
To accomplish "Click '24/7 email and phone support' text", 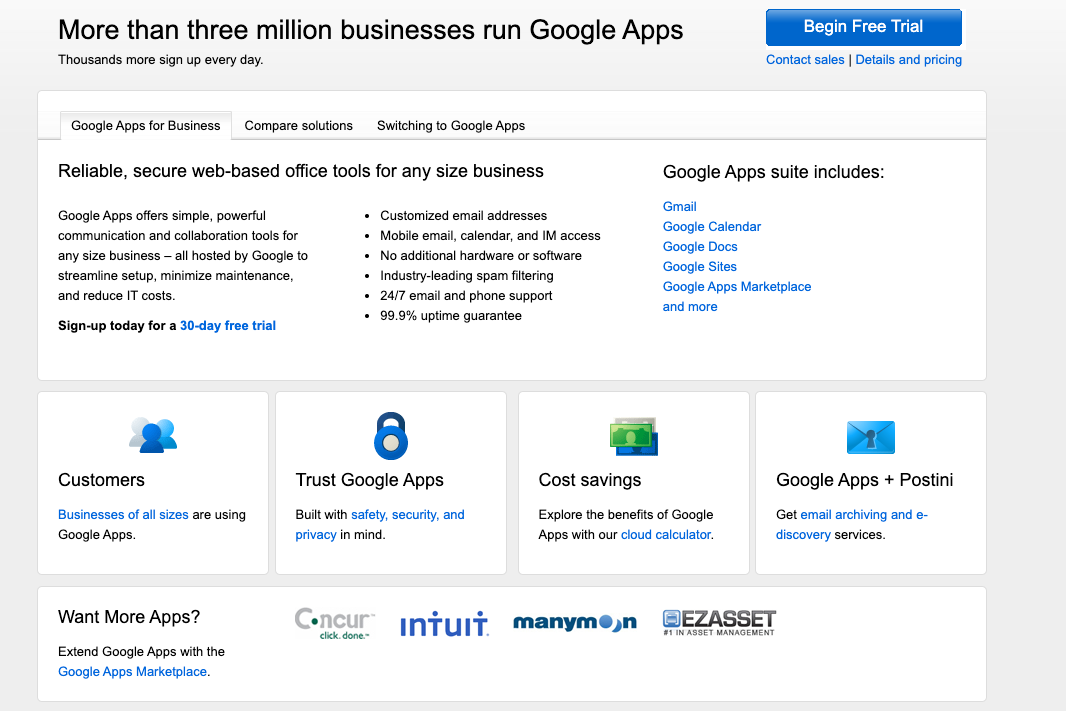I will click(466, 296).
